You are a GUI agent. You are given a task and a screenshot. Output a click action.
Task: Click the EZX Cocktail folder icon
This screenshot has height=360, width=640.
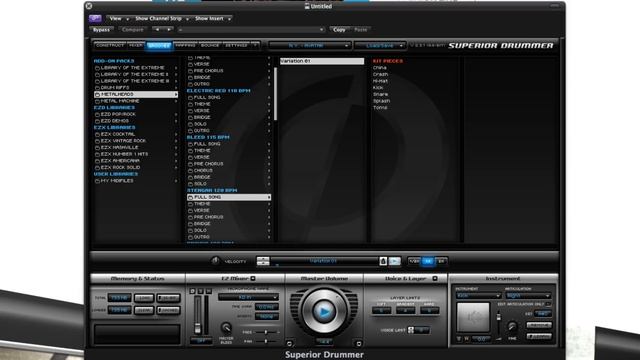(x=97, y=134)
